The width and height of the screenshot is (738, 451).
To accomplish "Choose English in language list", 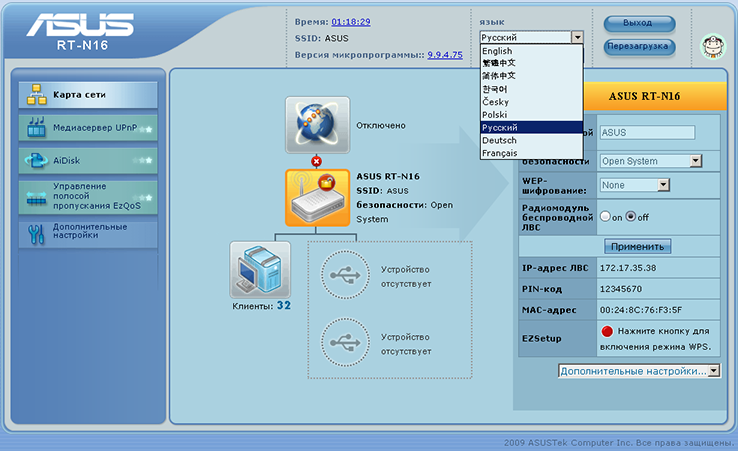I will pyautogui.click(x=531, y=51).
